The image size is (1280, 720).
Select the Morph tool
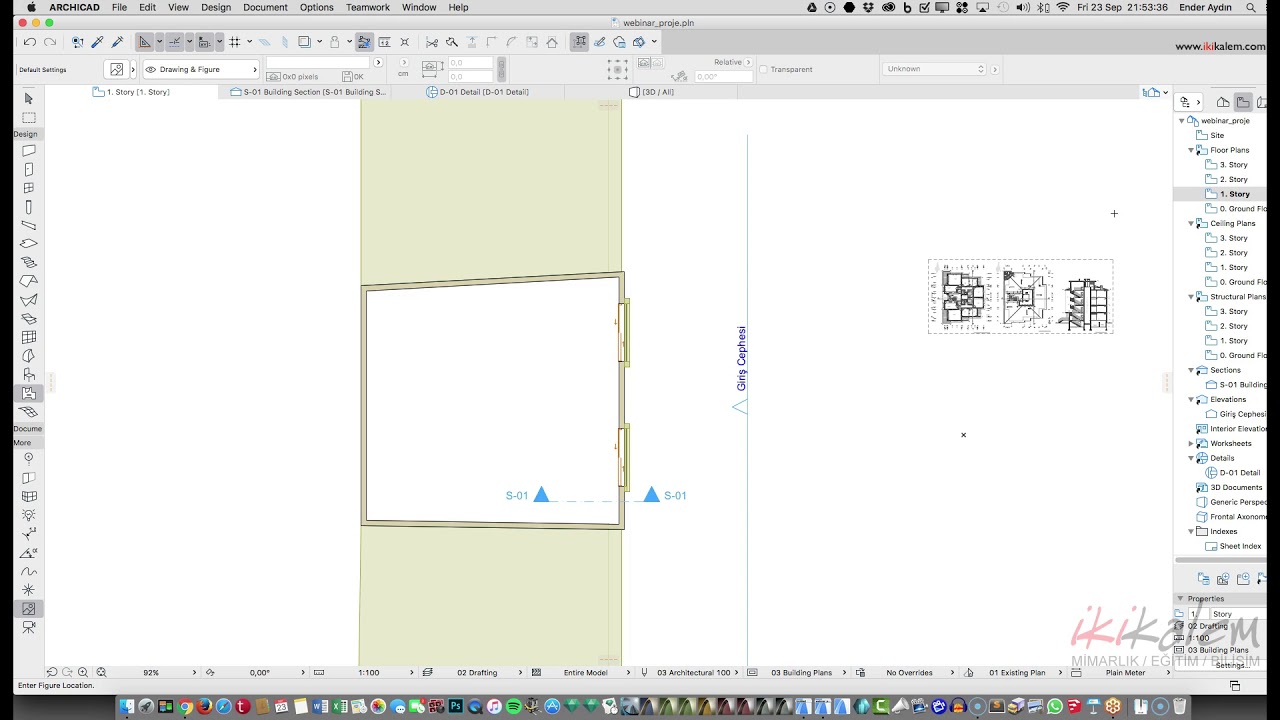[x=28, y=356]
